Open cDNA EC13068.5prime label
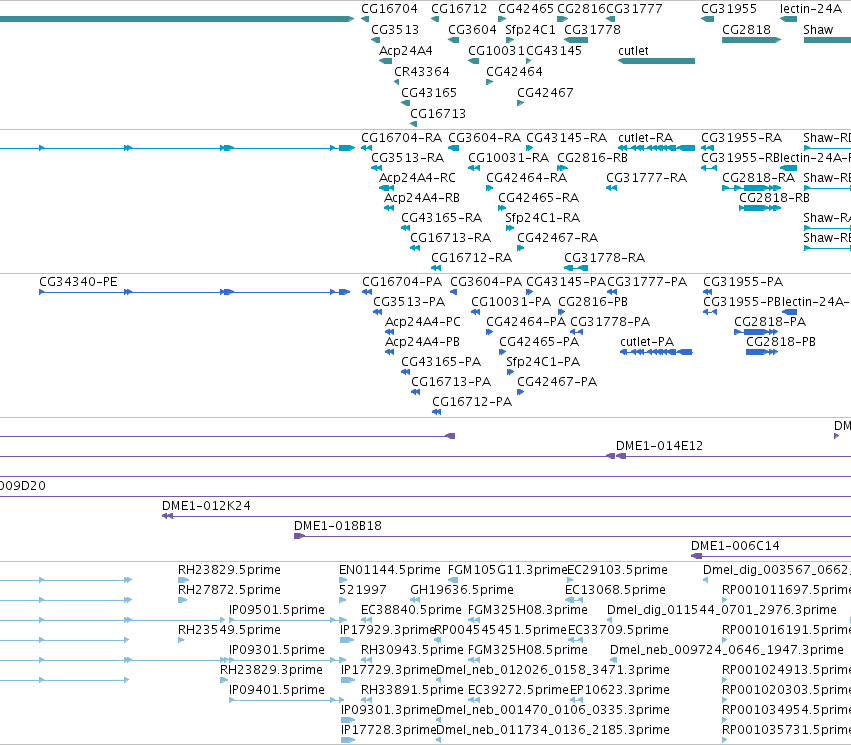Screen dimensions: 851x745 tap(615, 590)
